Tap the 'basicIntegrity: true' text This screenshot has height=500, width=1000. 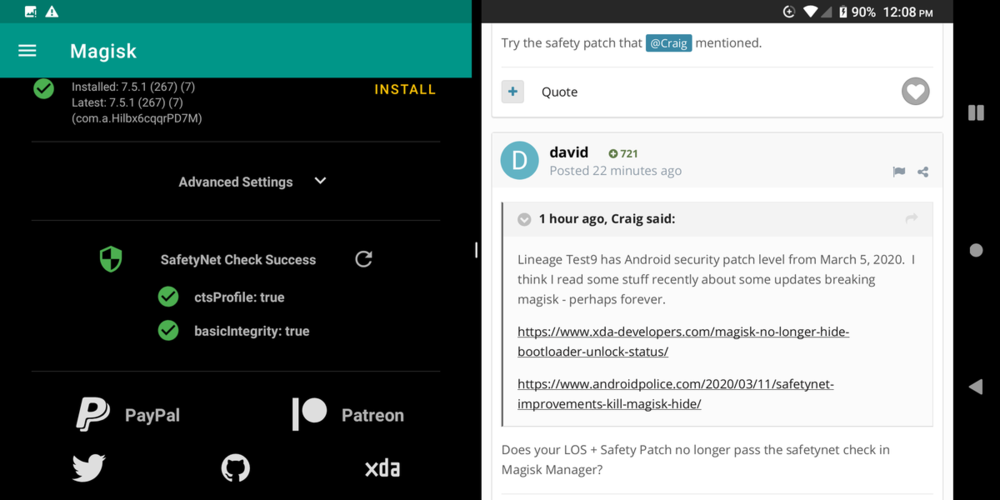252,331
